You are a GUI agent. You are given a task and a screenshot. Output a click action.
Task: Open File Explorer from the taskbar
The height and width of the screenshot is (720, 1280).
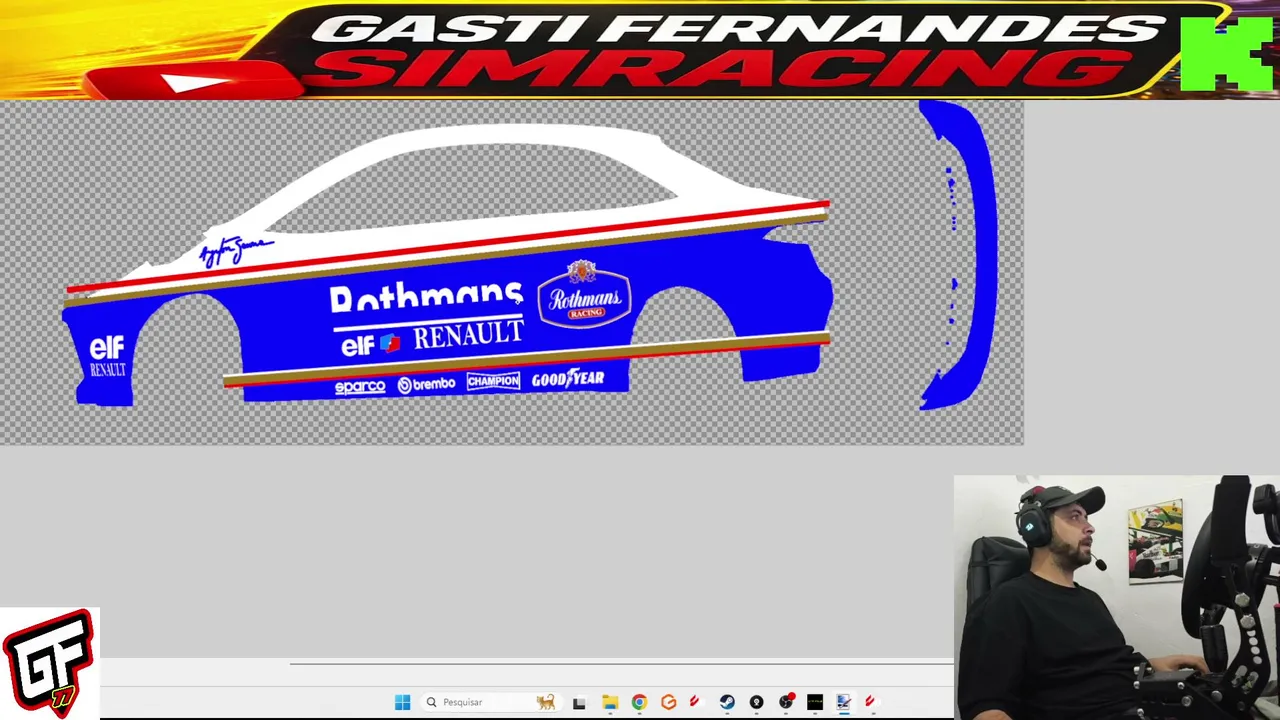[609, 702]
